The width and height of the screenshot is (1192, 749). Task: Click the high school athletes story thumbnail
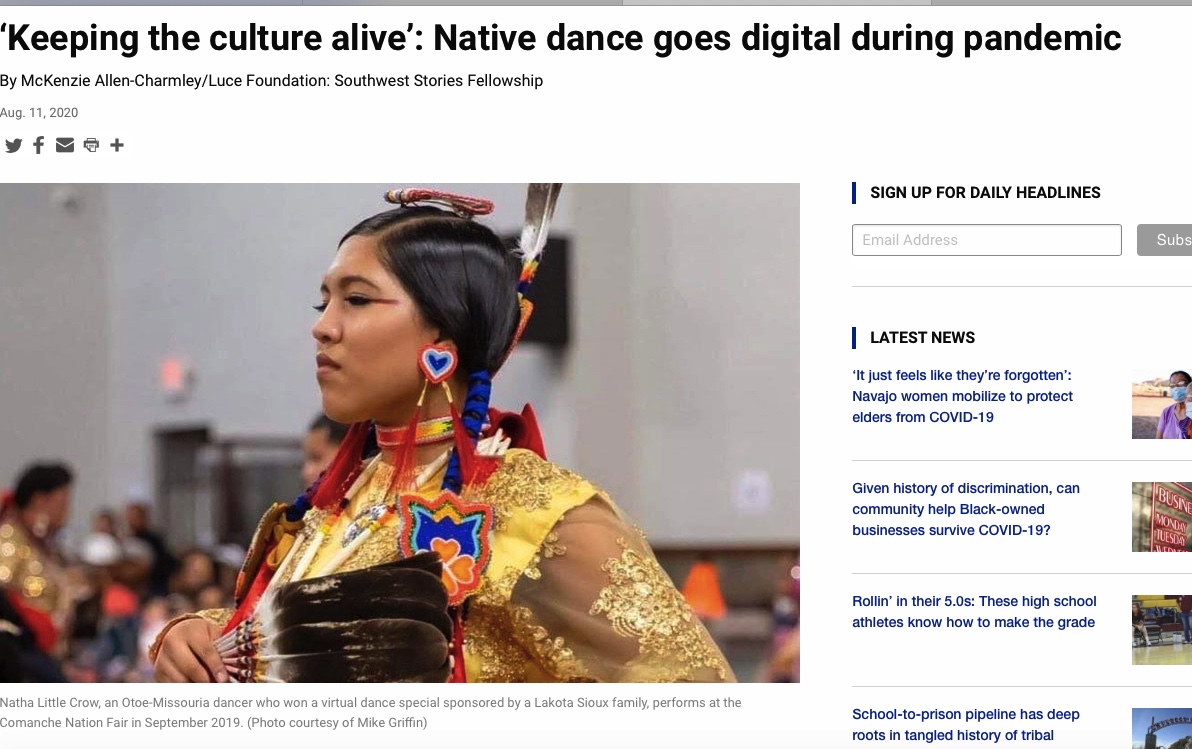pos(1162,630)
